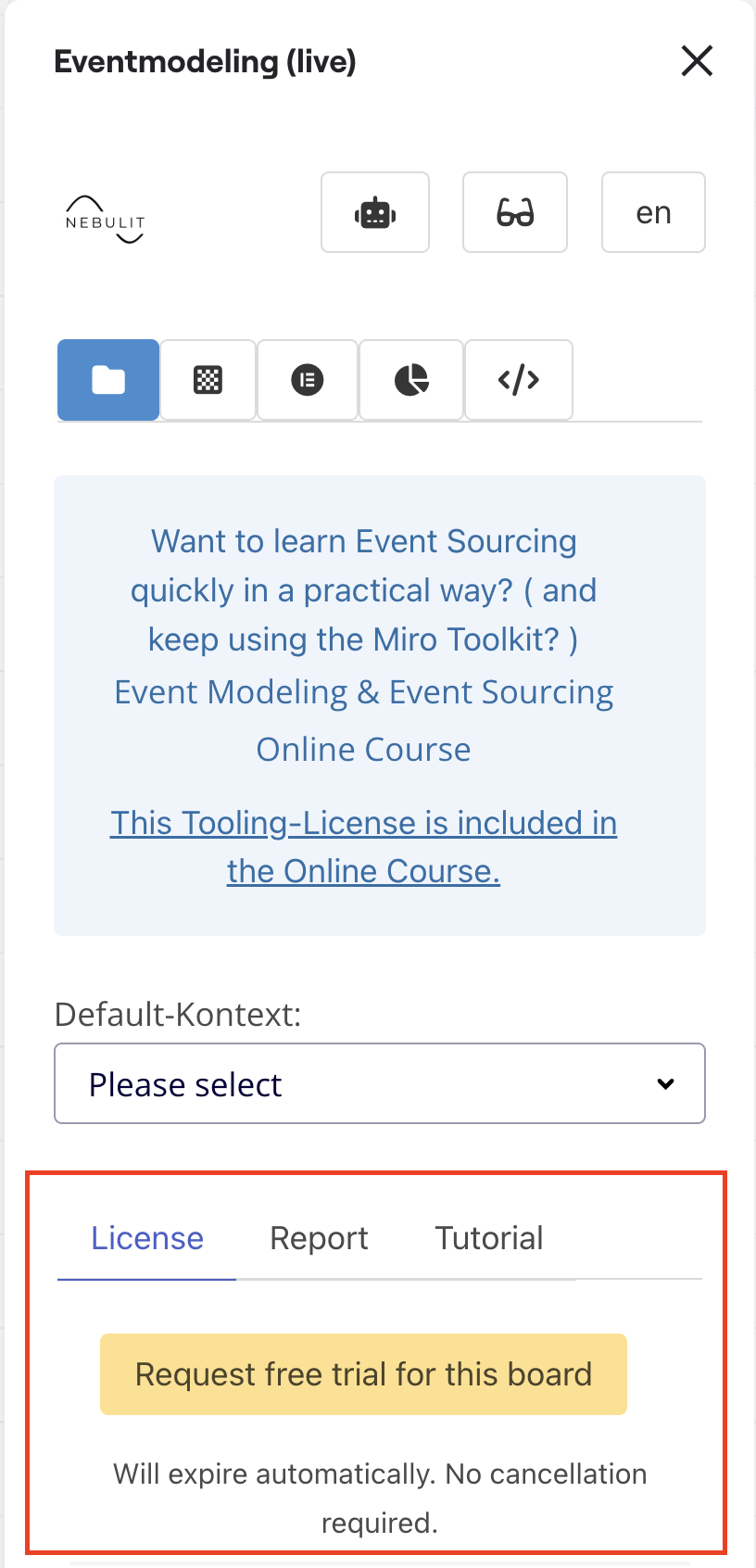Click the 'Event Modeling & Event Sourcing' course text
This screenshot has height=1568, width=756.
[x=363, y=693]
